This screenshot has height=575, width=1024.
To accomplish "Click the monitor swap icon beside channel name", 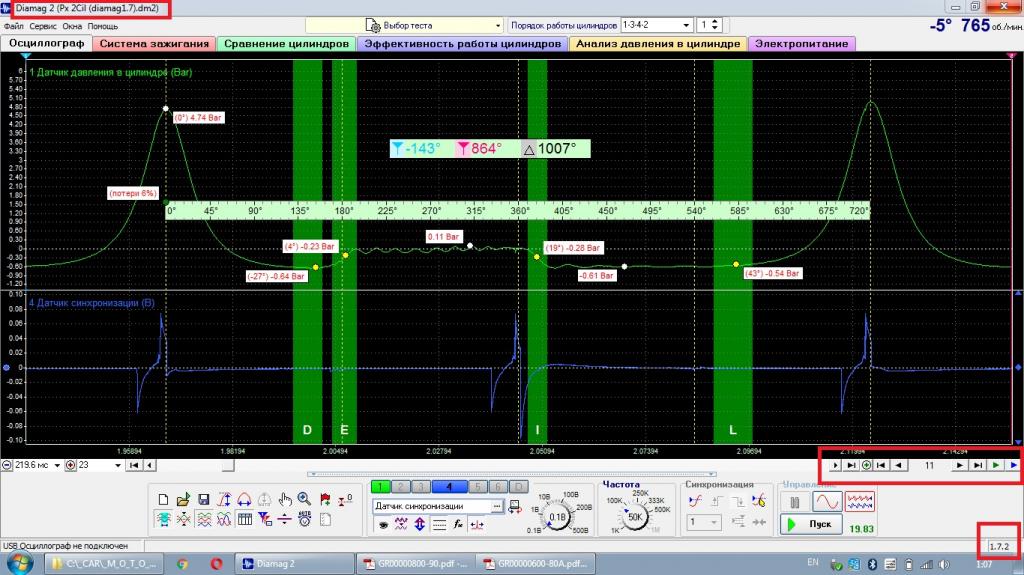I will pos(515,506).
